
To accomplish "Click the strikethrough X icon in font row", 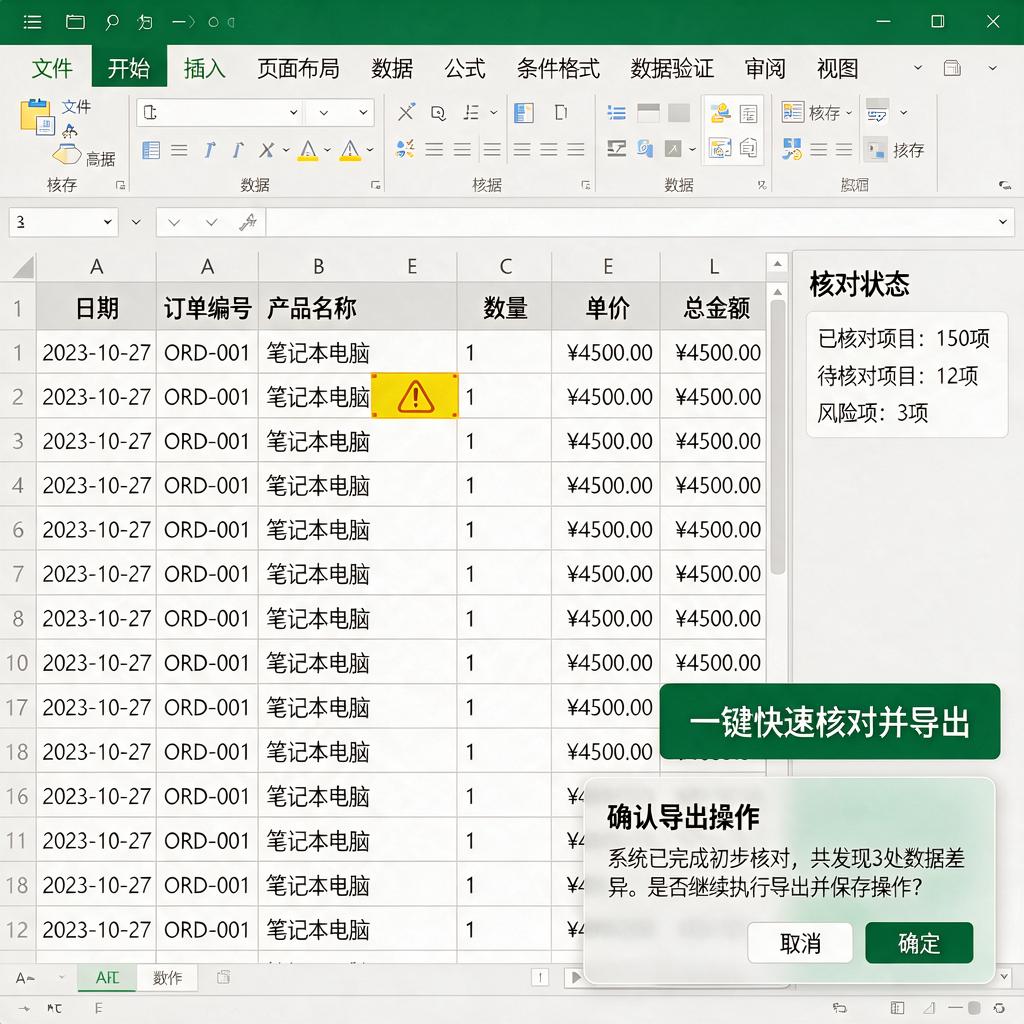I will click(266, 150).
